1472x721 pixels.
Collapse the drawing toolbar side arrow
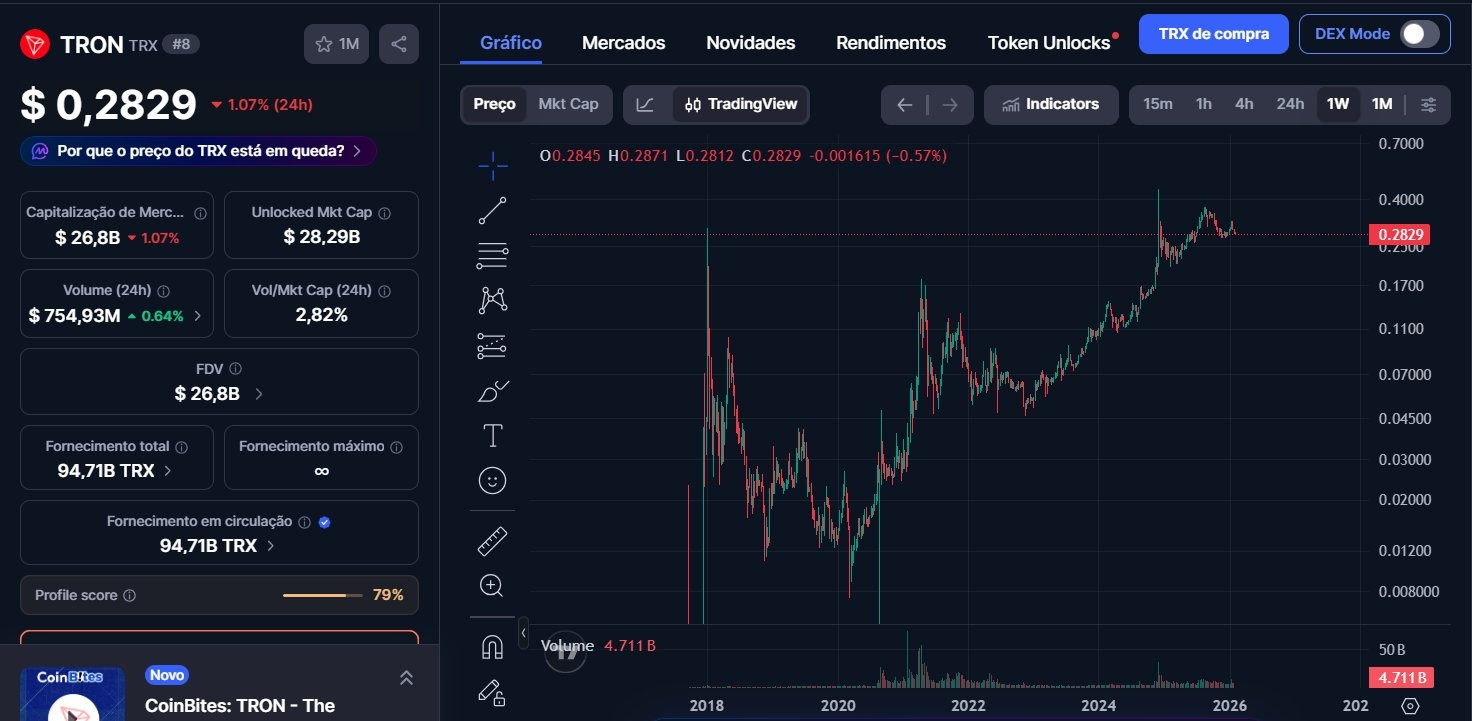click(x=523, y=633)
